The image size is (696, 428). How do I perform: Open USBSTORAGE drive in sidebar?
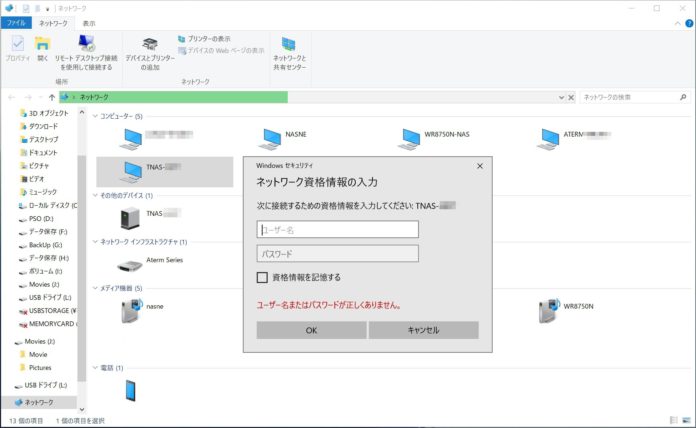[x=48, y=311]
